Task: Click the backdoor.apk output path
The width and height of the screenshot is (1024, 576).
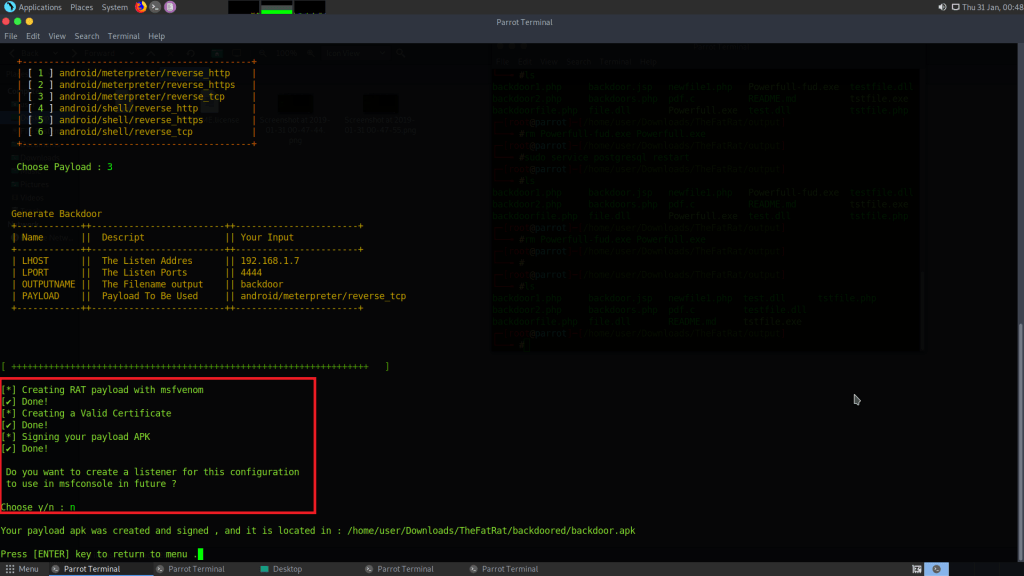Action: (491, 531)
